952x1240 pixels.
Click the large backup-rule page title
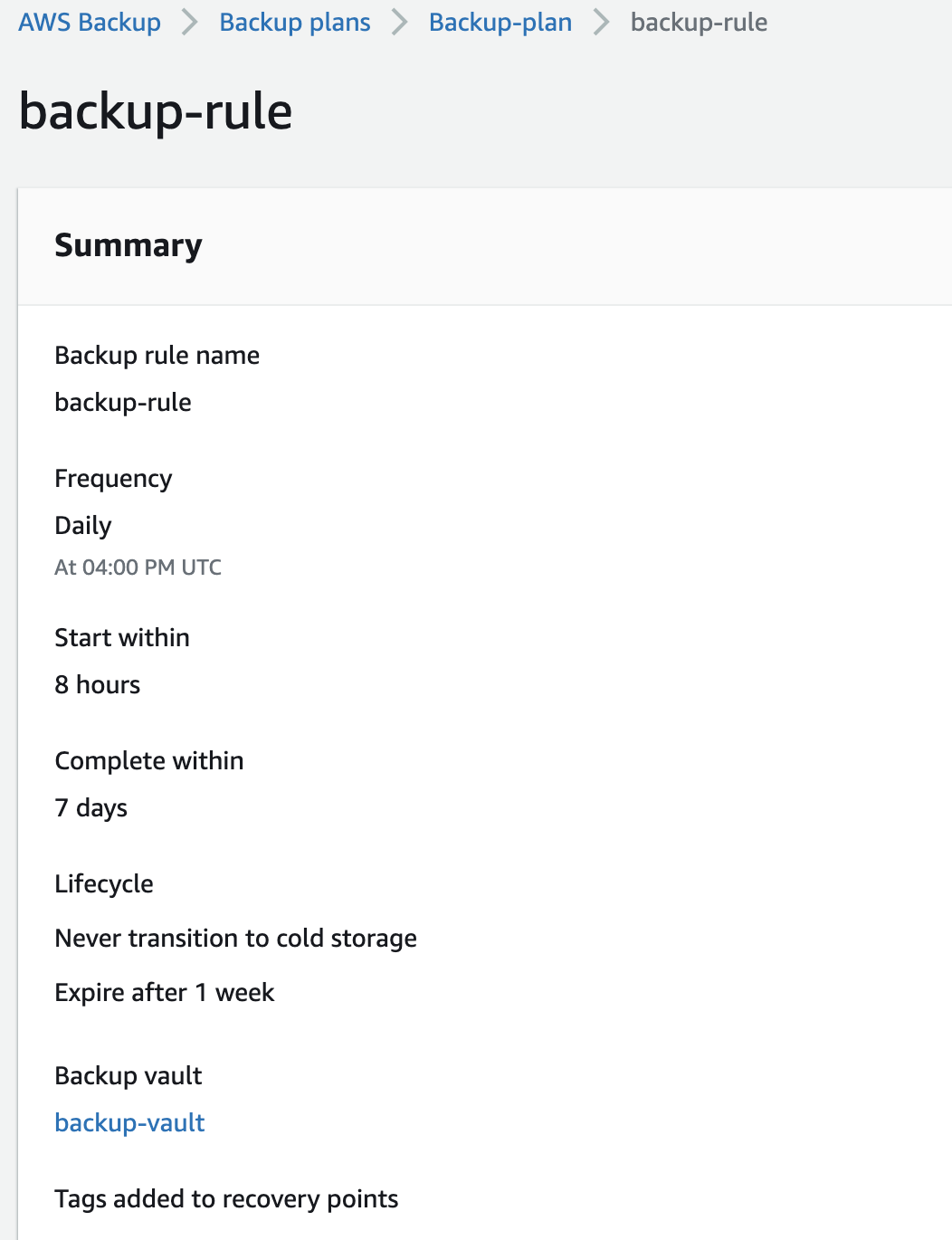point(156,112)
